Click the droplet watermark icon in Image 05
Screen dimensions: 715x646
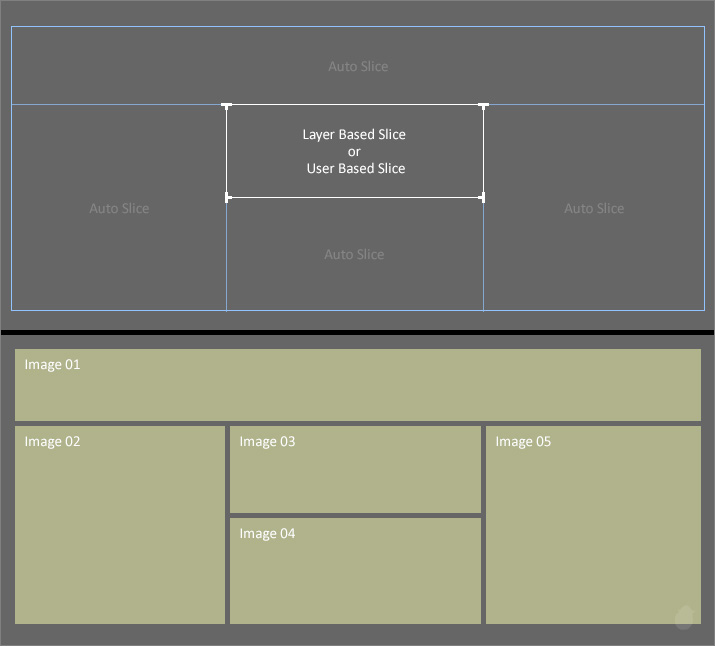(x=684, y=617)
